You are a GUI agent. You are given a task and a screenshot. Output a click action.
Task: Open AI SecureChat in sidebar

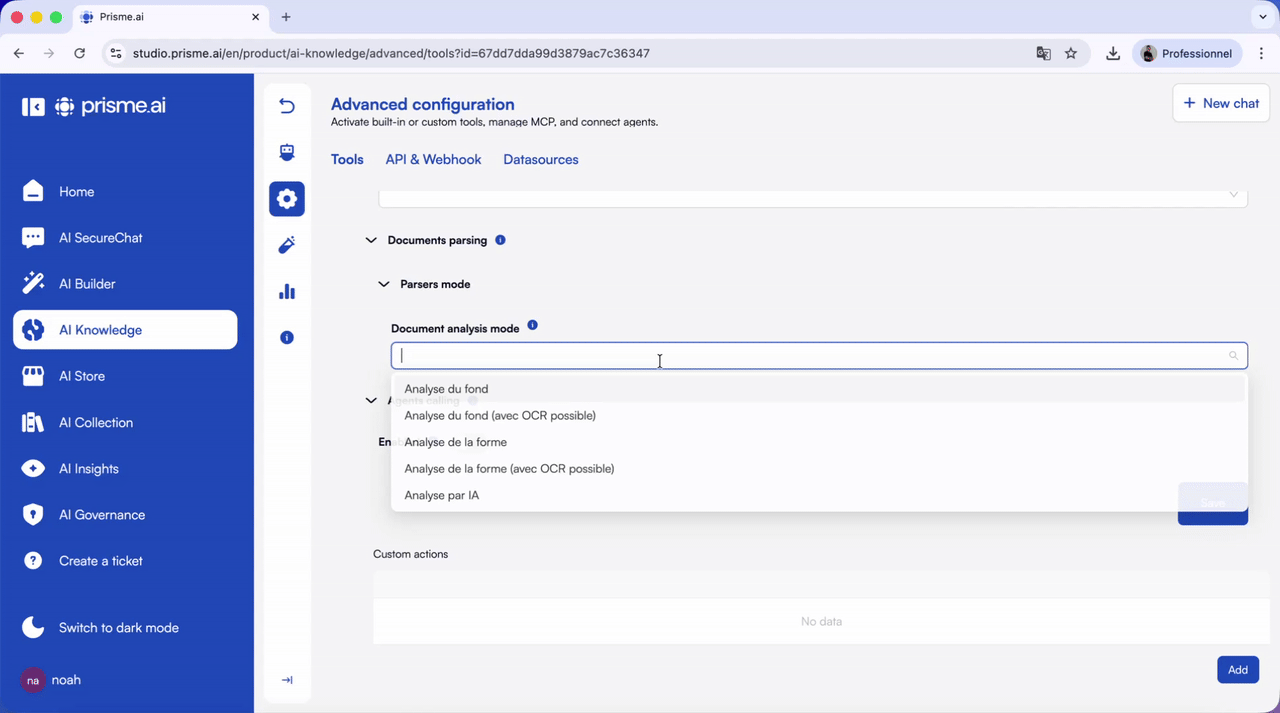click(125, 238)
